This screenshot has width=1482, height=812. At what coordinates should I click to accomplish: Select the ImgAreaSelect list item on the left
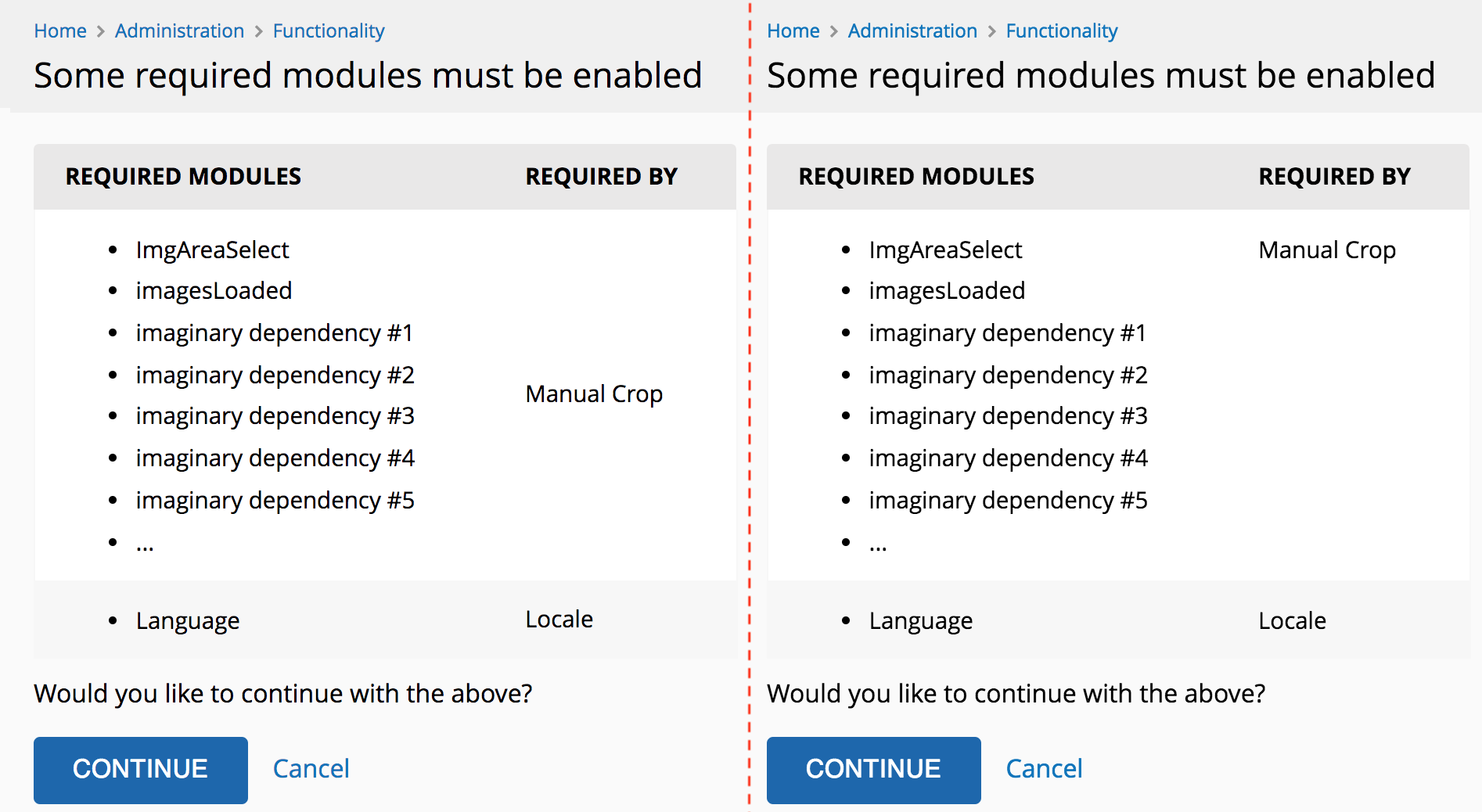tap(213, 249)
